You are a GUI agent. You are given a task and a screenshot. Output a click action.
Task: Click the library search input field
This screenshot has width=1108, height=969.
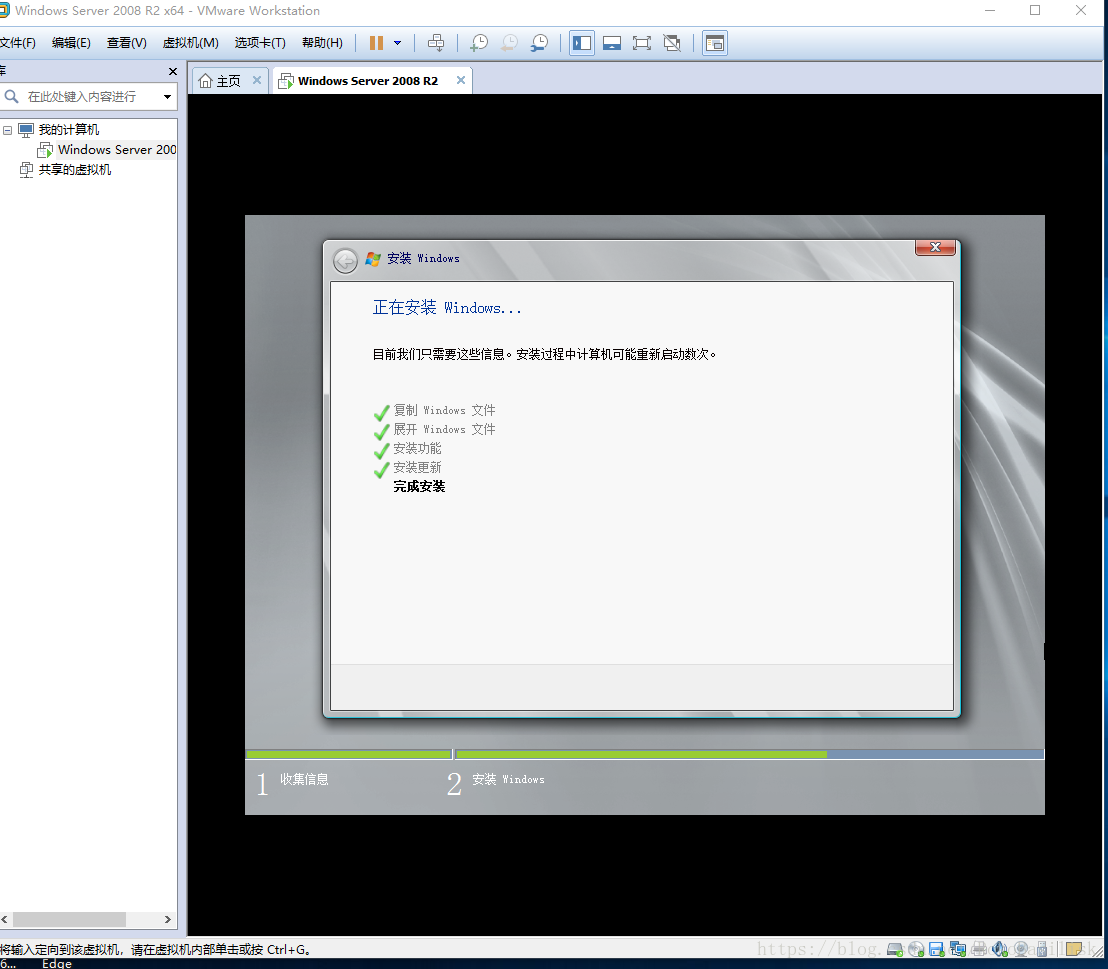pyautogui.click(x=90, y=96)
